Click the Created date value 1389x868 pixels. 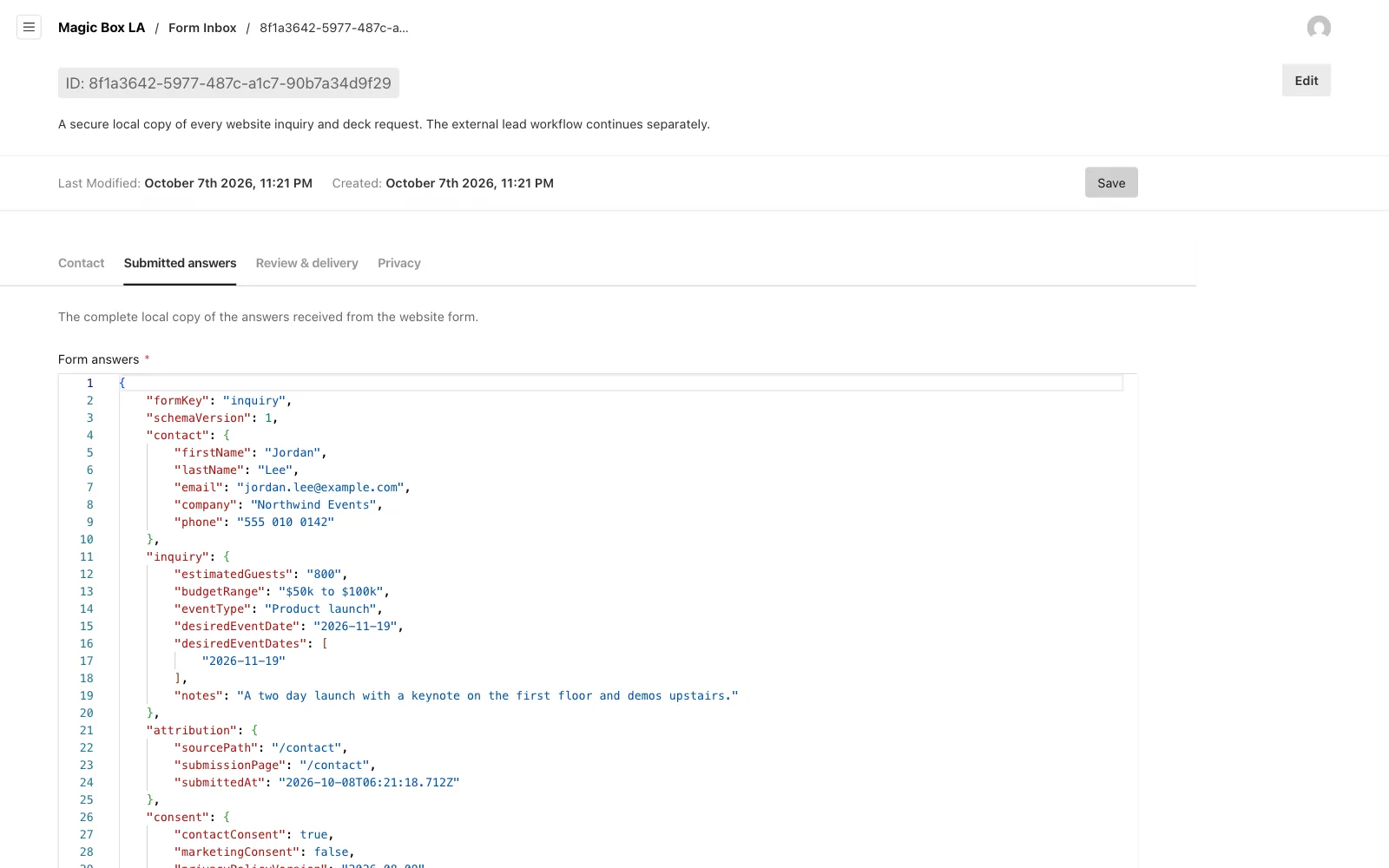click(x=470, y=183)
